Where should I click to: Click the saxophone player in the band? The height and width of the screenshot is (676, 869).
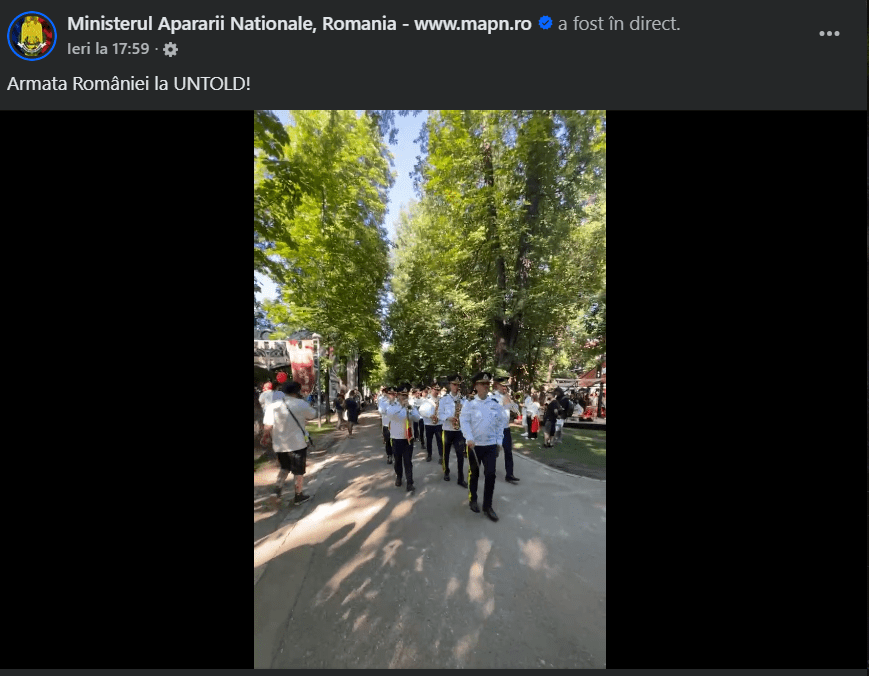pos(454,428)
